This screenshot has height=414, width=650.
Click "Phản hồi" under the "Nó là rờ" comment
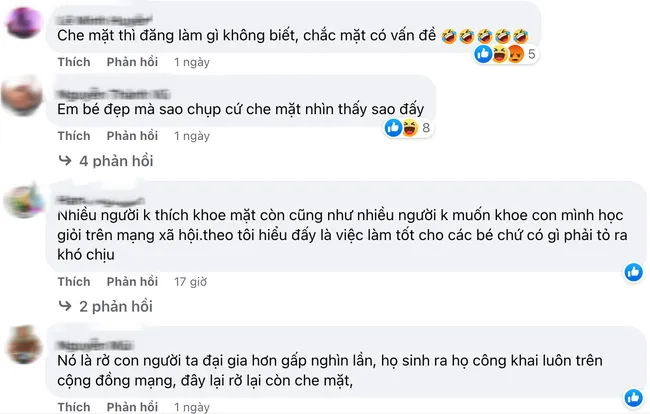click(x=132, y=406)
